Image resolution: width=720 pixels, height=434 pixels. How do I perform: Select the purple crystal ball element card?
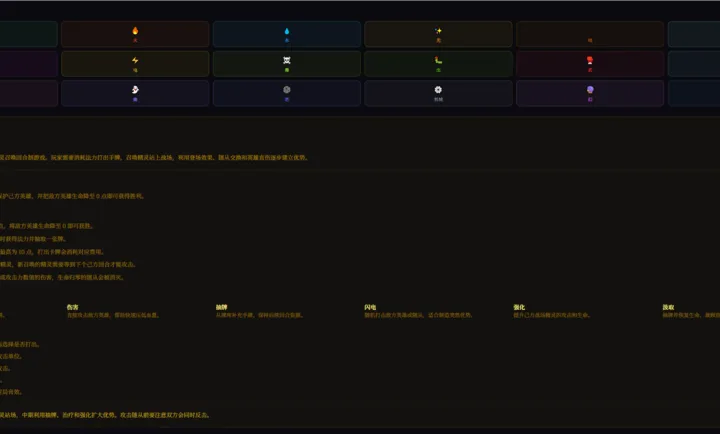pos(590,93)
